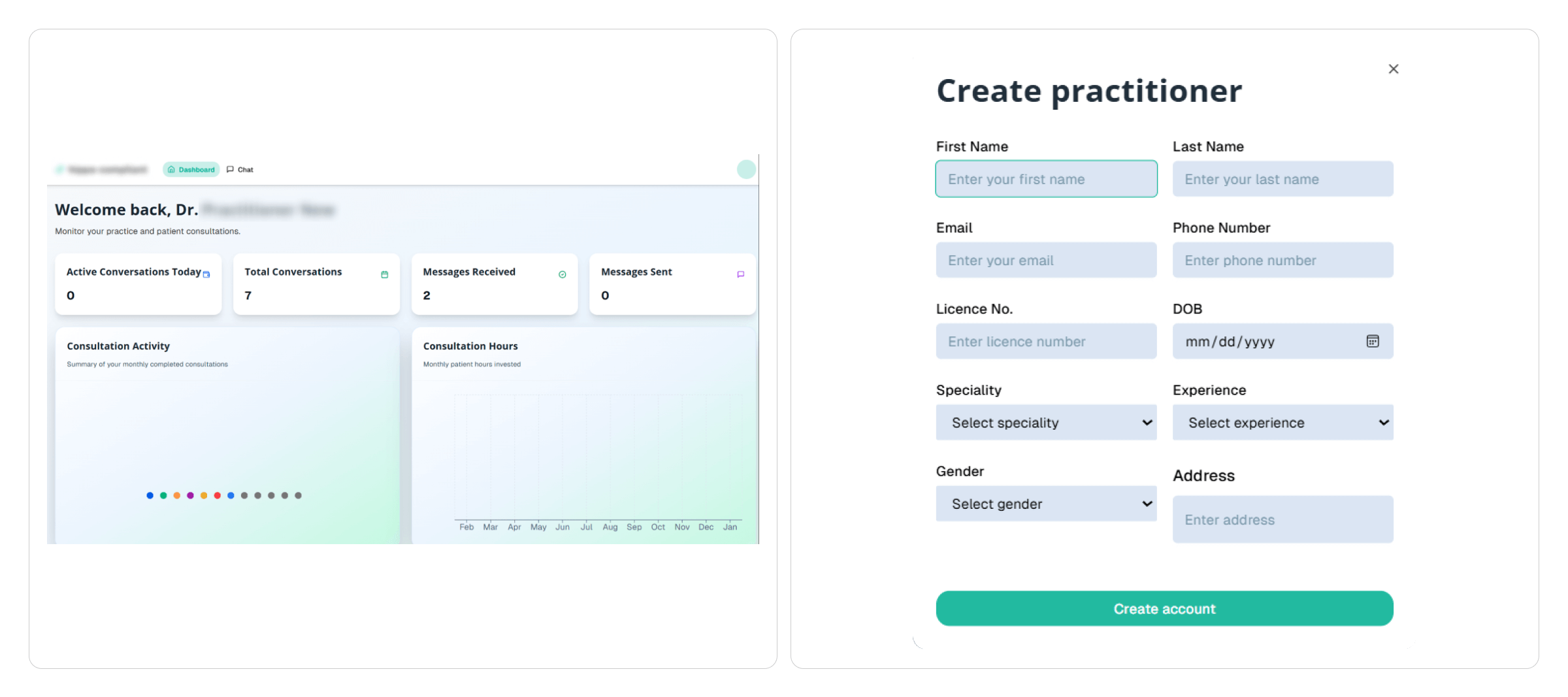The image size is (1568, 697).
Task: Open the Select speciality dropdown
Action: tap(1045, 423)
